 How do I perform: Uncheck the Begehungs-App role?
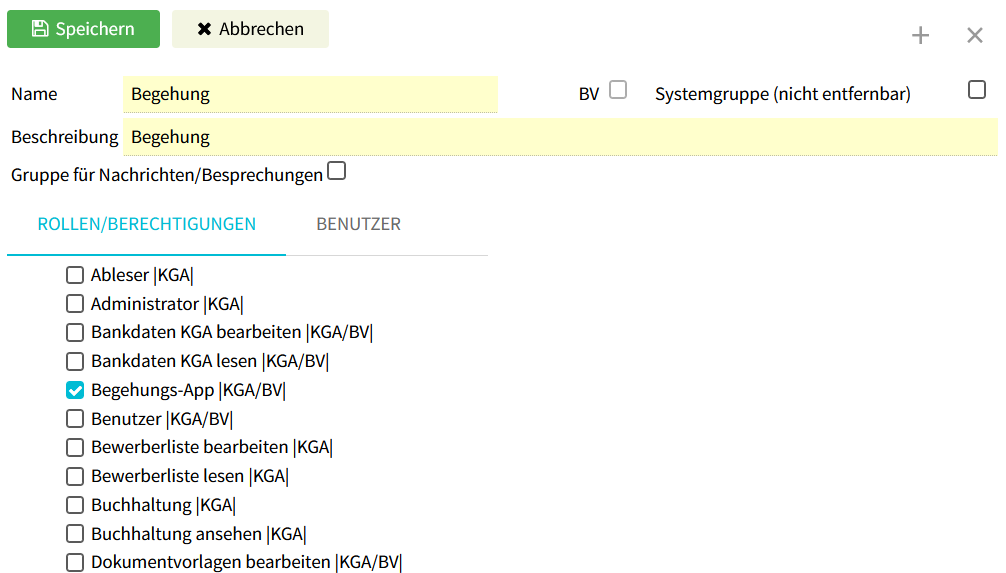click(75, 390)
